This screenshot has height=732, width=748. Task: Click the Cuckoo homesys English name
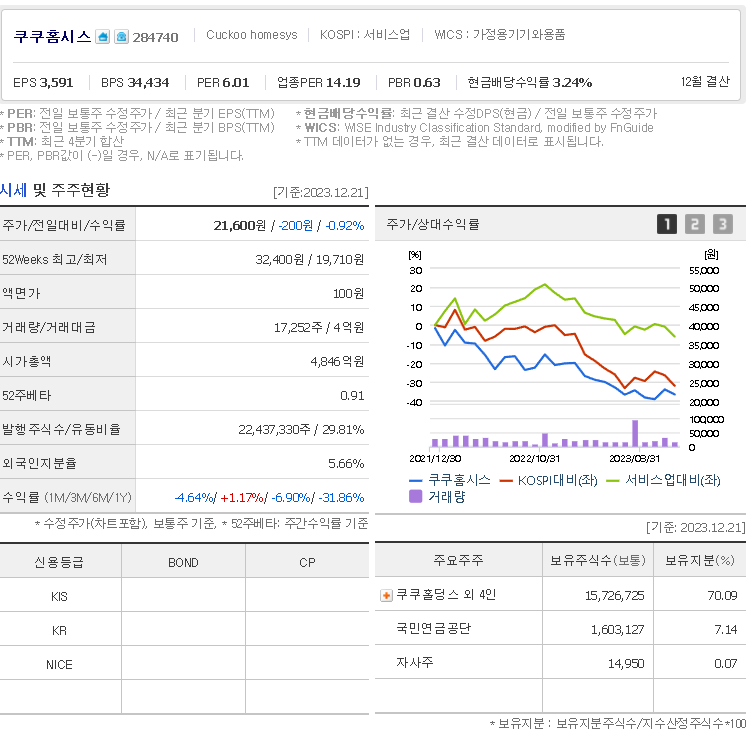(x=252, y=35)
